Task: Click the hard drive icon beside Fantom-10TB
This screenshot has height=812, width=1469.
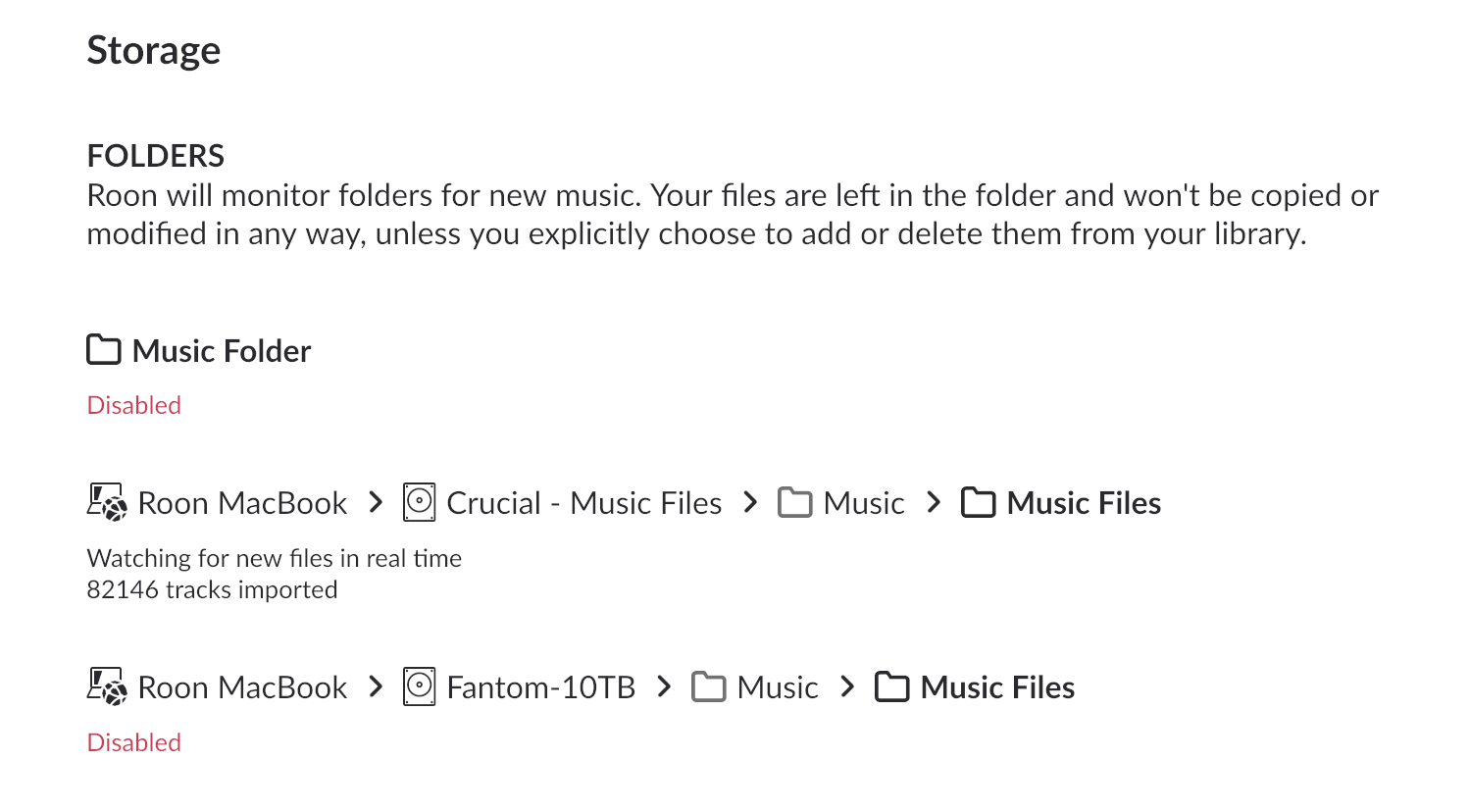Action: [x=420, y=686]
